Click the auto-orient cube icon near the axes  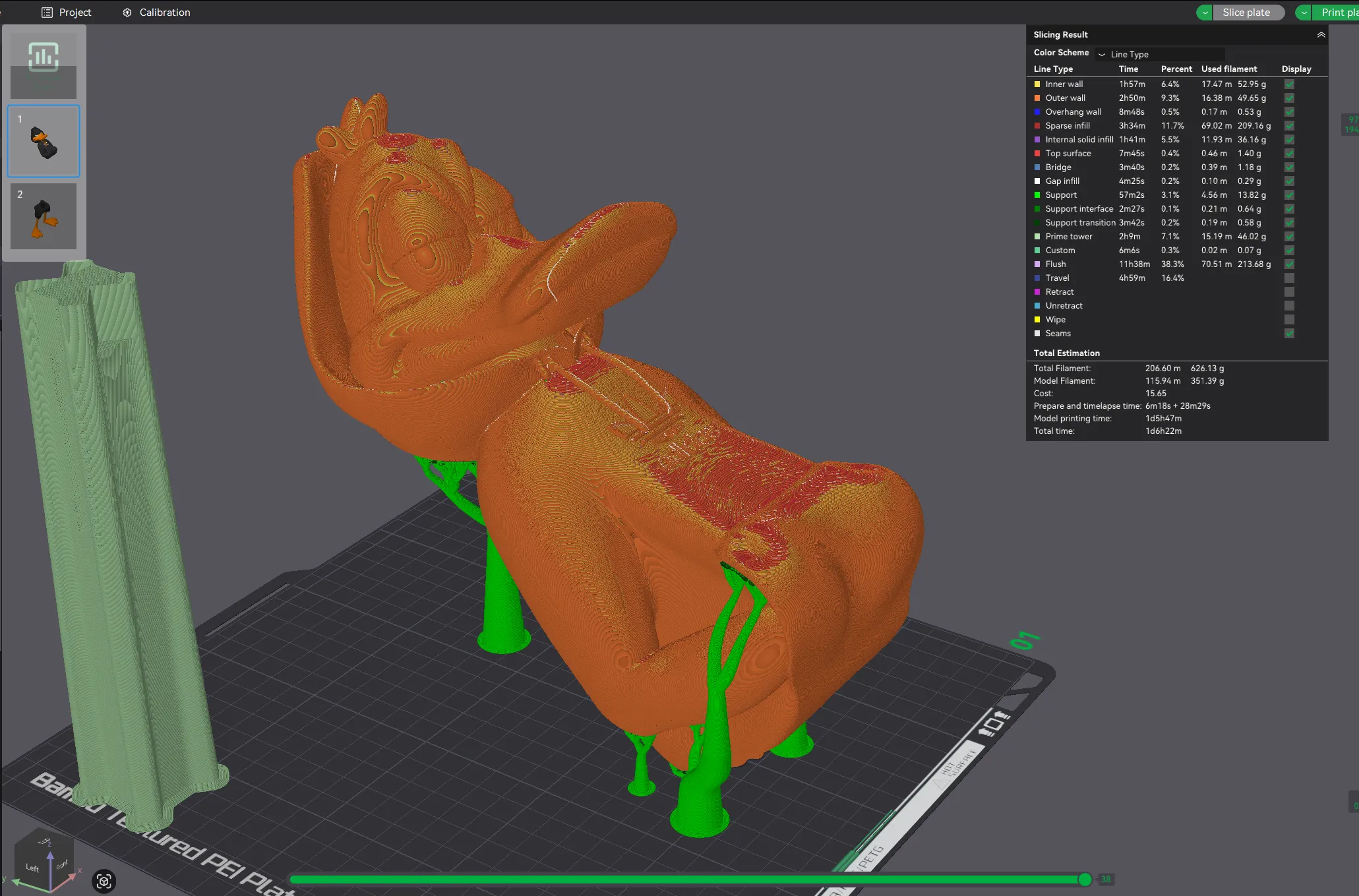[104, 881]
